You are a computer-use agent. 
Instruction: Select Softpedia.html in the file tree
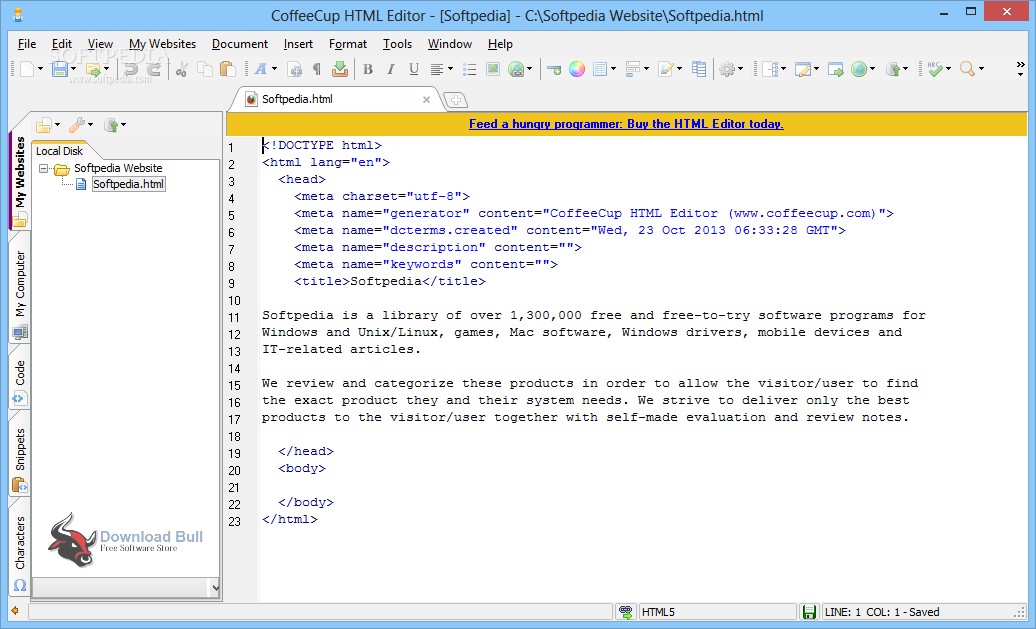[128, 184]
